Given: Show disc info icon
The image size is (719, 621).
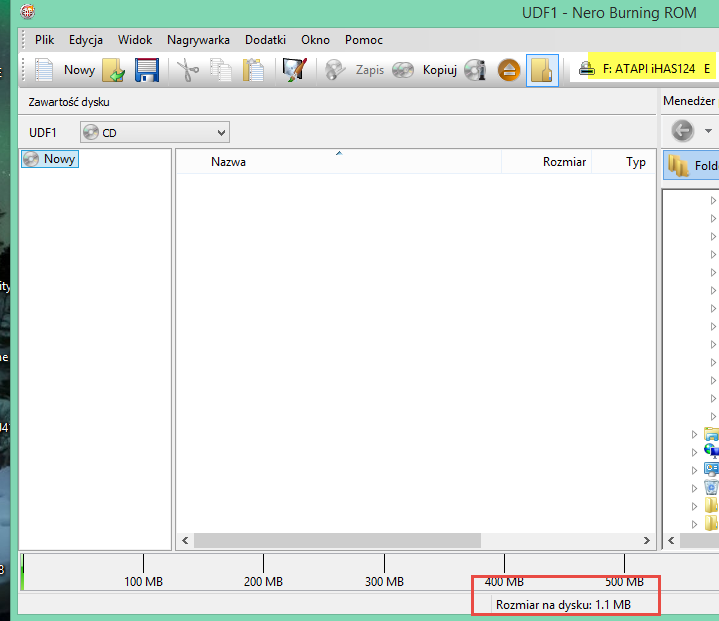Looking at the screenshot, I should [x=475, y=70].
